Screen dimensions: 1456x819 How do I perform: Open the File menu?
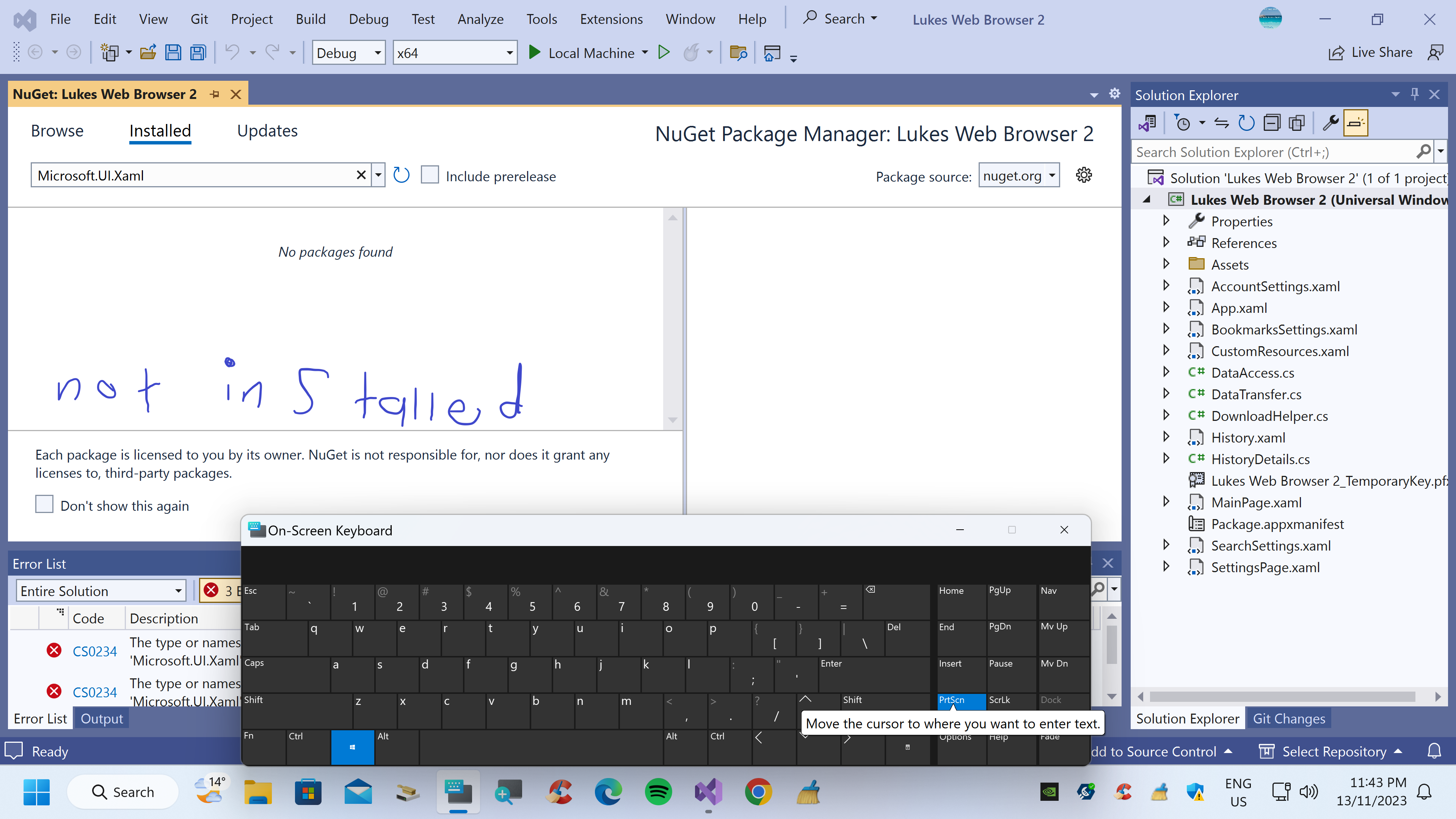click(61, 19)
